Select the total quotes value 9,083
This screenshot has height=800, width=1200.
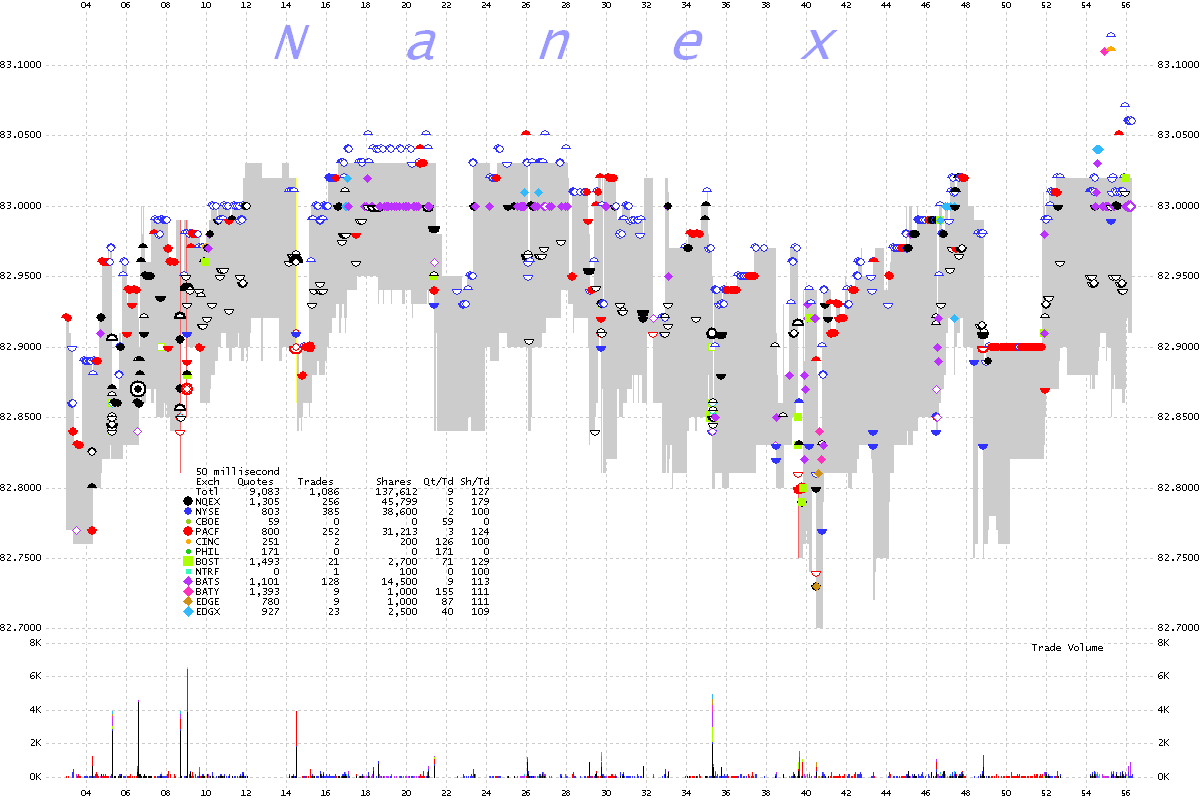tap(264, 491)
